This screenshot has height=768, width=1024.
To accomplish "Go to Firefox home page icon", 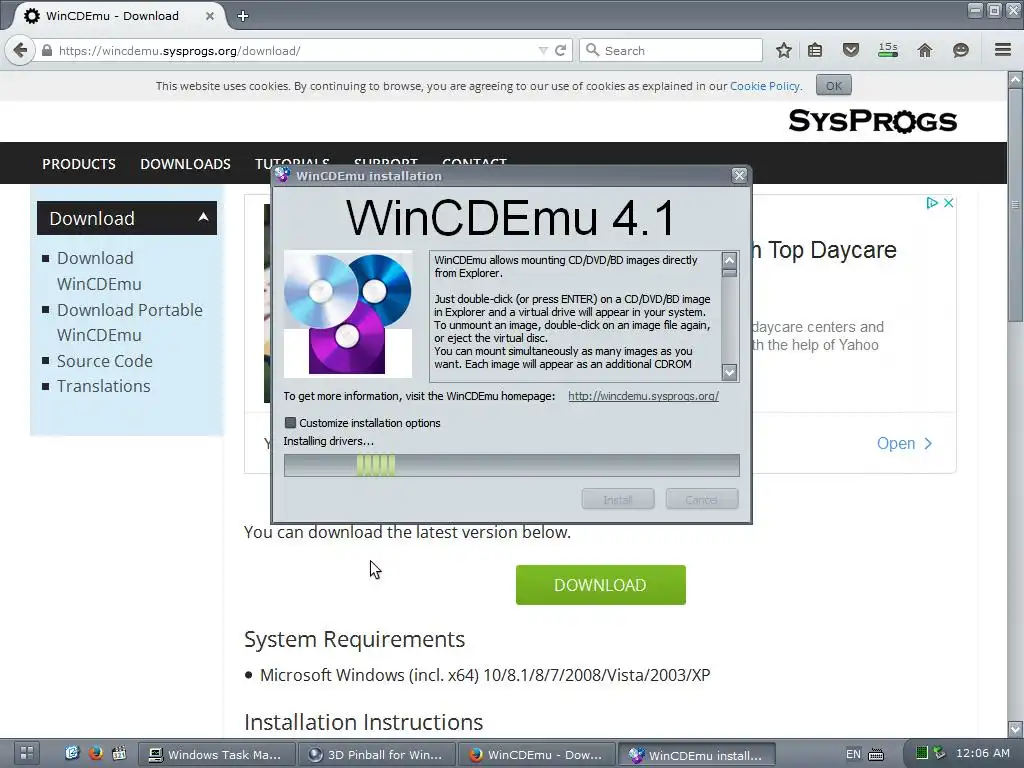I will tap(925, 50).
